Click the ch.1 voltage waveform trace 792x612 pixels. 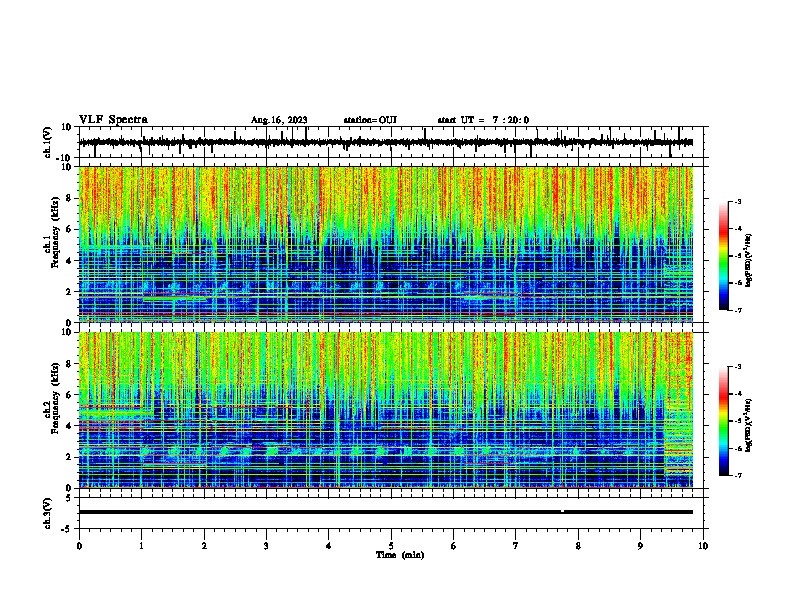coord(386,142)
